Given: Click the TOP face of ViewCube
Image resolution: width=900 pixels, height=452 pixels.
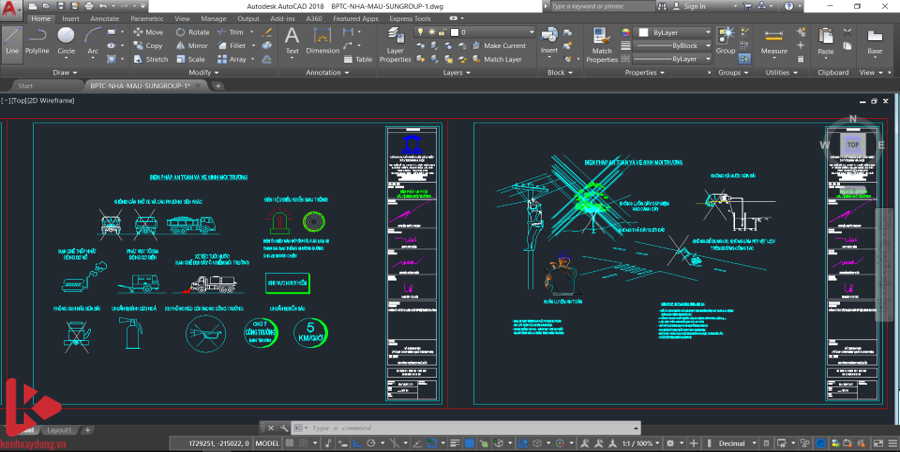Looking at the screenshot, I should click(x=852, y=145).
